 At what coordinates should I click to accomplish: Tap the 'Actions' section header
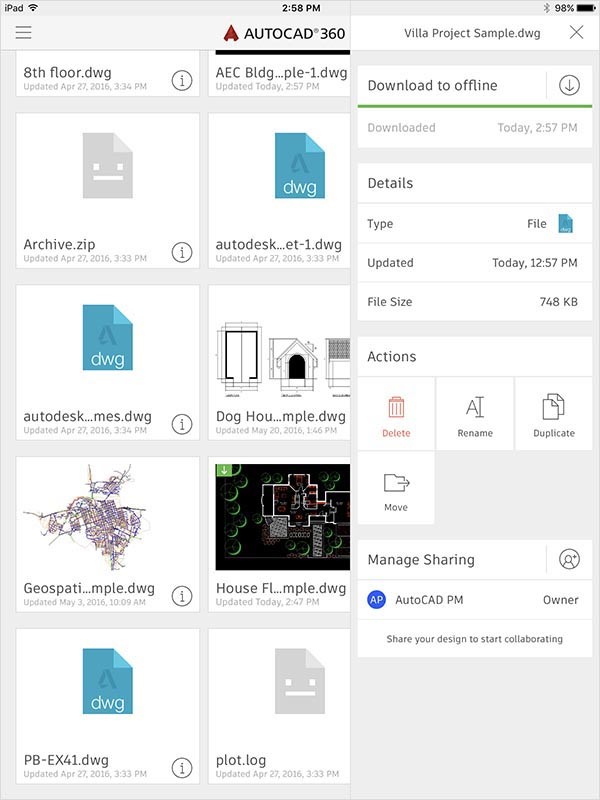point(392,356)
